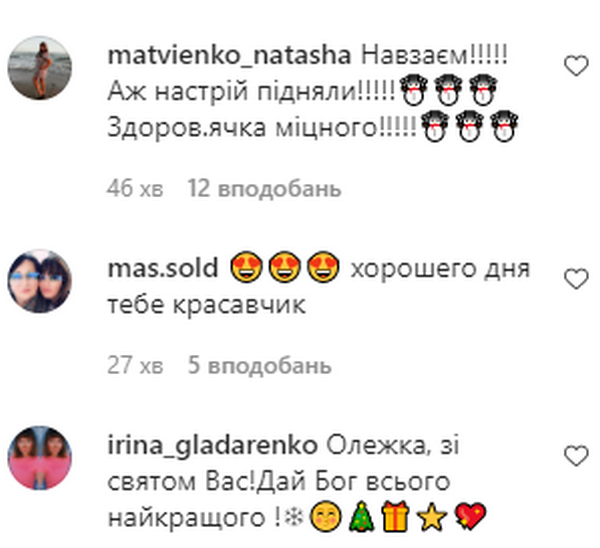Select the 27 хв timestamp
The width and height of the screenshot is (600, 548).
135,365
